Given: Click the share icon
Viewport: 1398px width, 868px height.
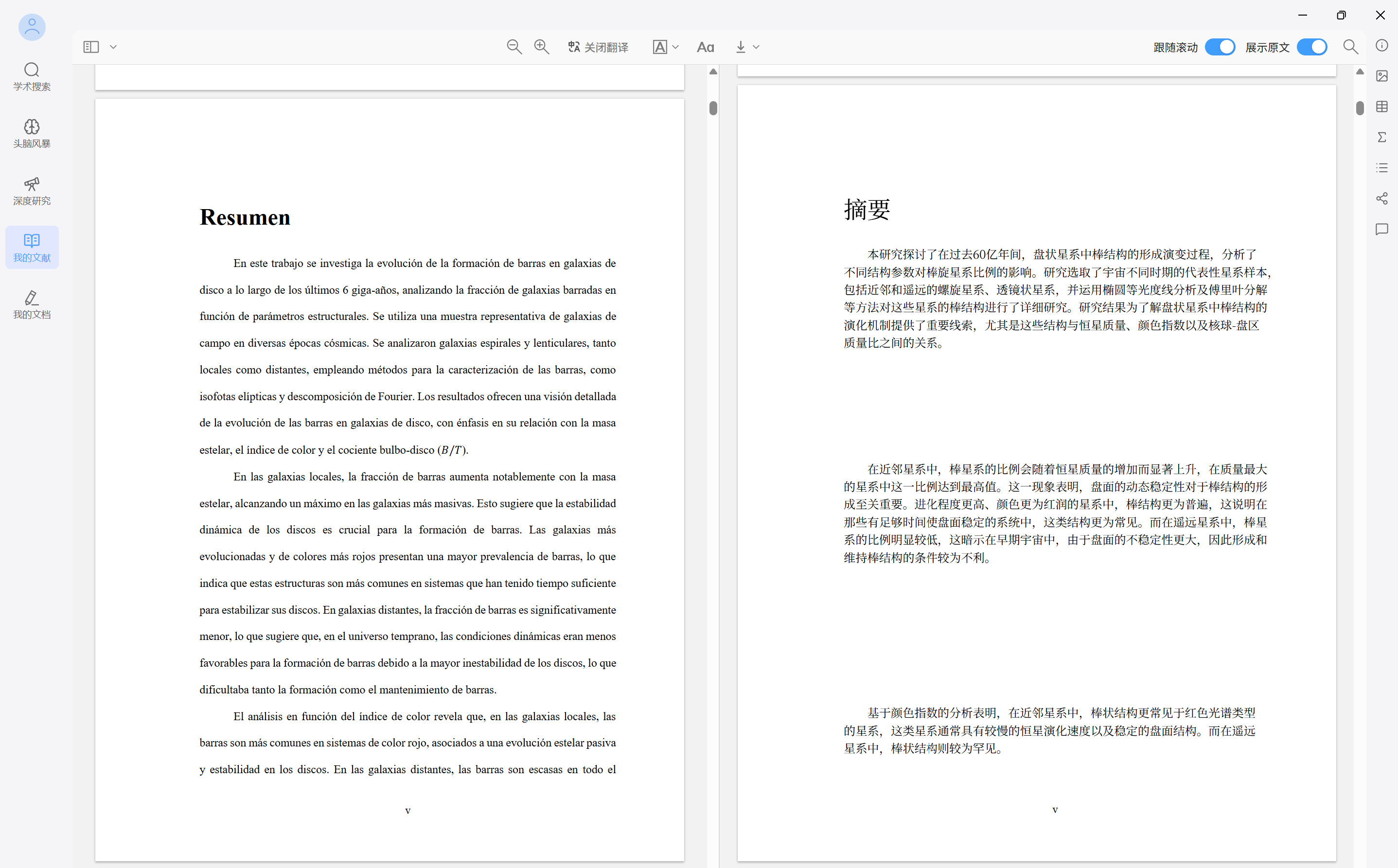Looking at the screenshot, I should [x=1382, y=198].
